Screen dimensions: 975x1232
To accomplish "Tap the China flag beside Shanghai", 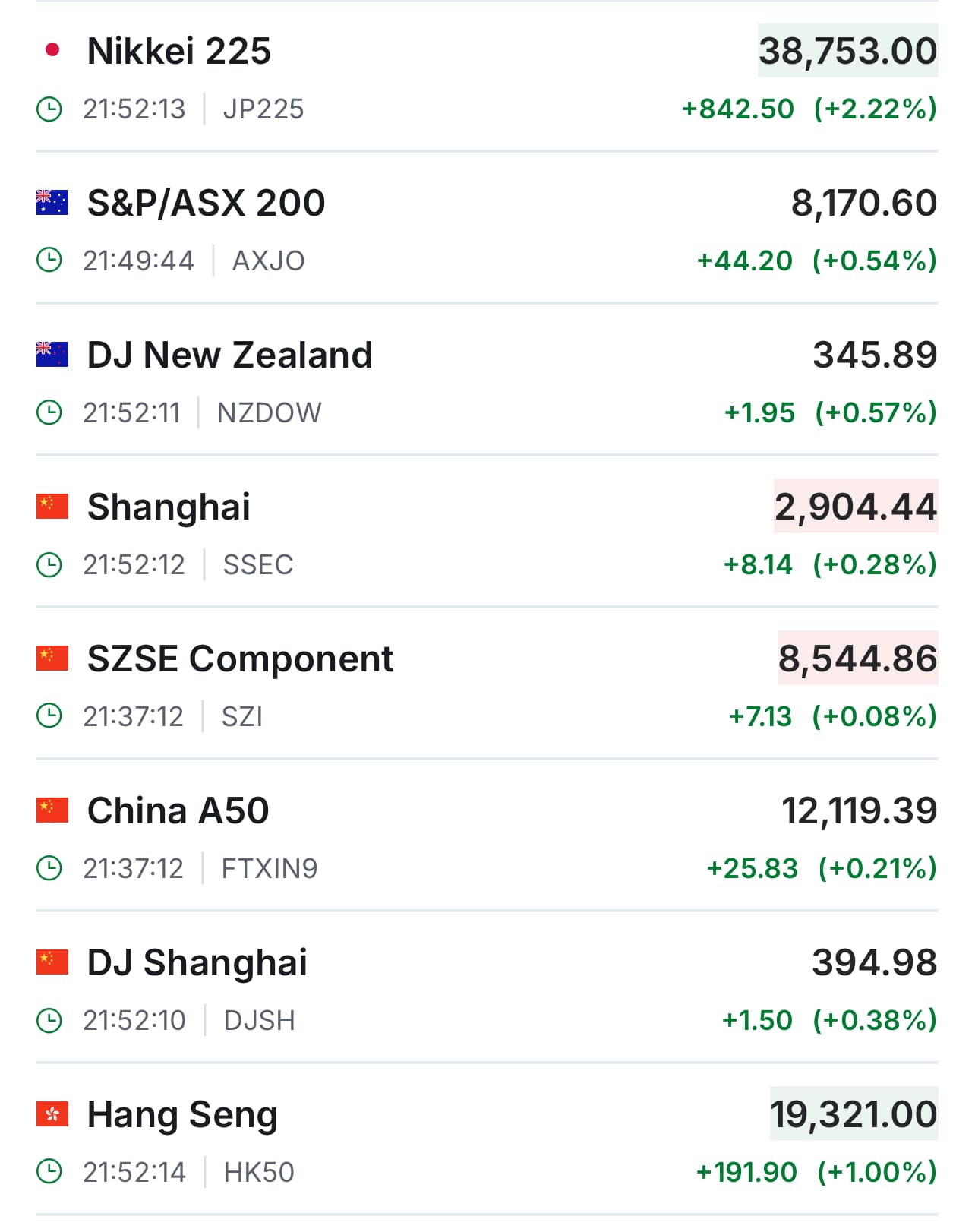I will tap(52, 507).
